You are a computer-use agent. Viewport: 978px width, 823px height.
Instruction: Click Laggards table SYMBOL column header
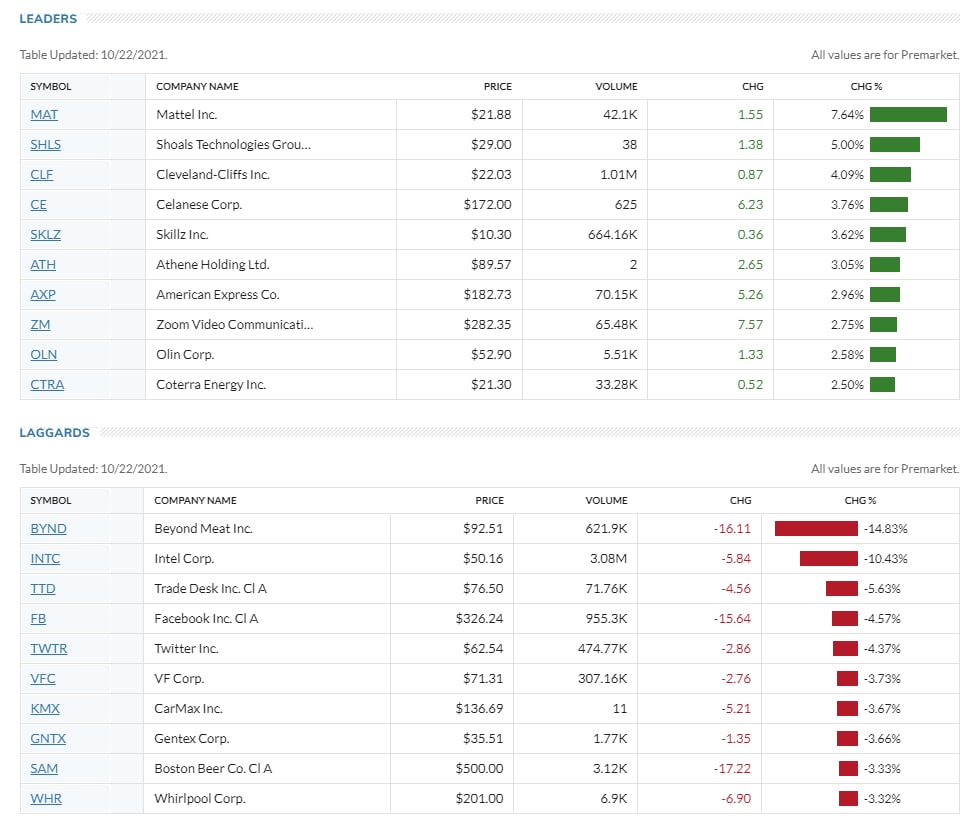(51, 500)
